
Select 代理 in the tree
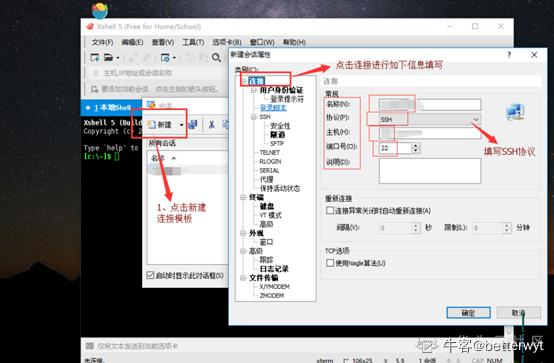pyautogui.click(x=267, y=179)
